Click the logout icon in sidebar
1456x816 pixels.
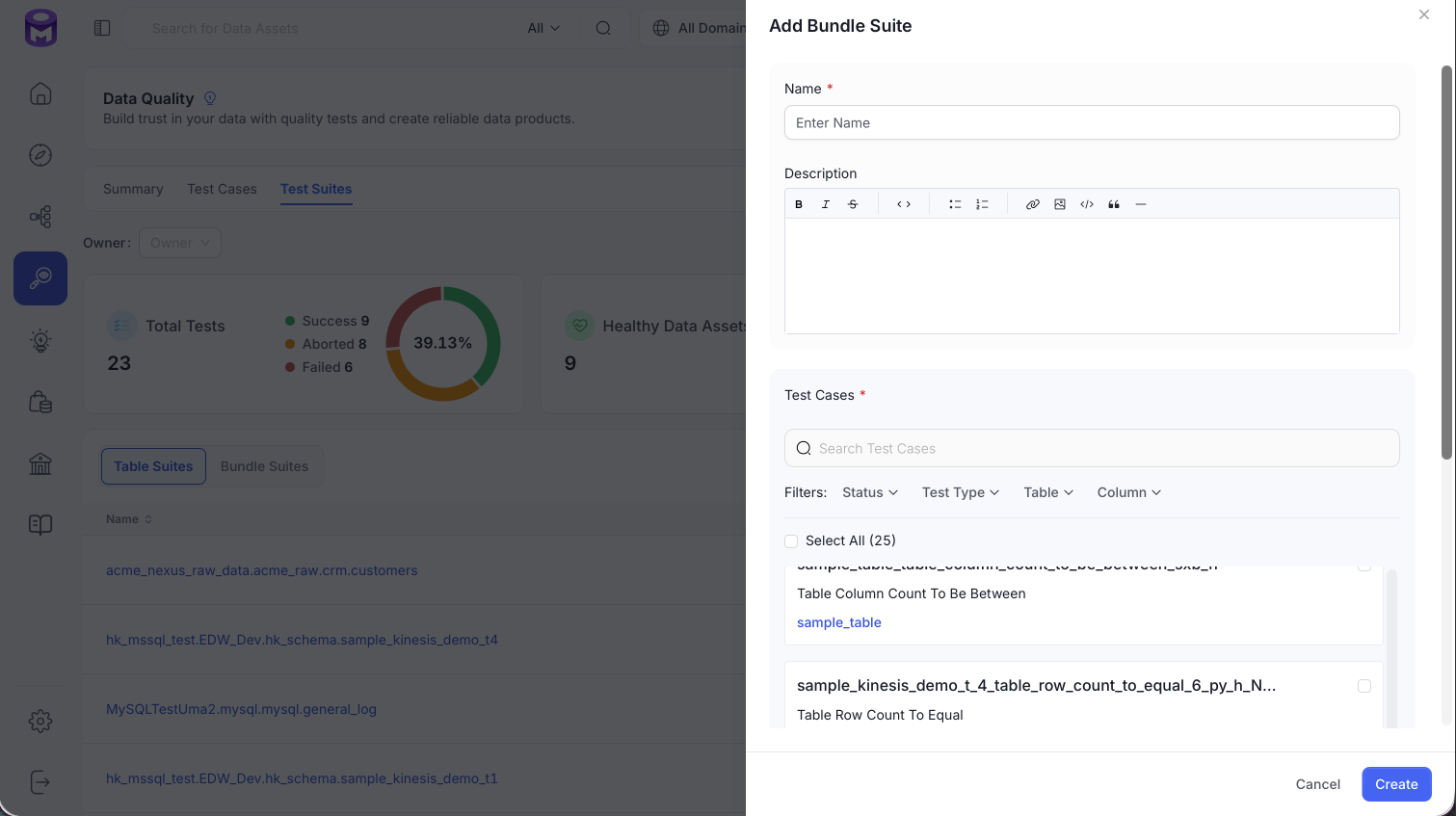[x=40, y=782]
